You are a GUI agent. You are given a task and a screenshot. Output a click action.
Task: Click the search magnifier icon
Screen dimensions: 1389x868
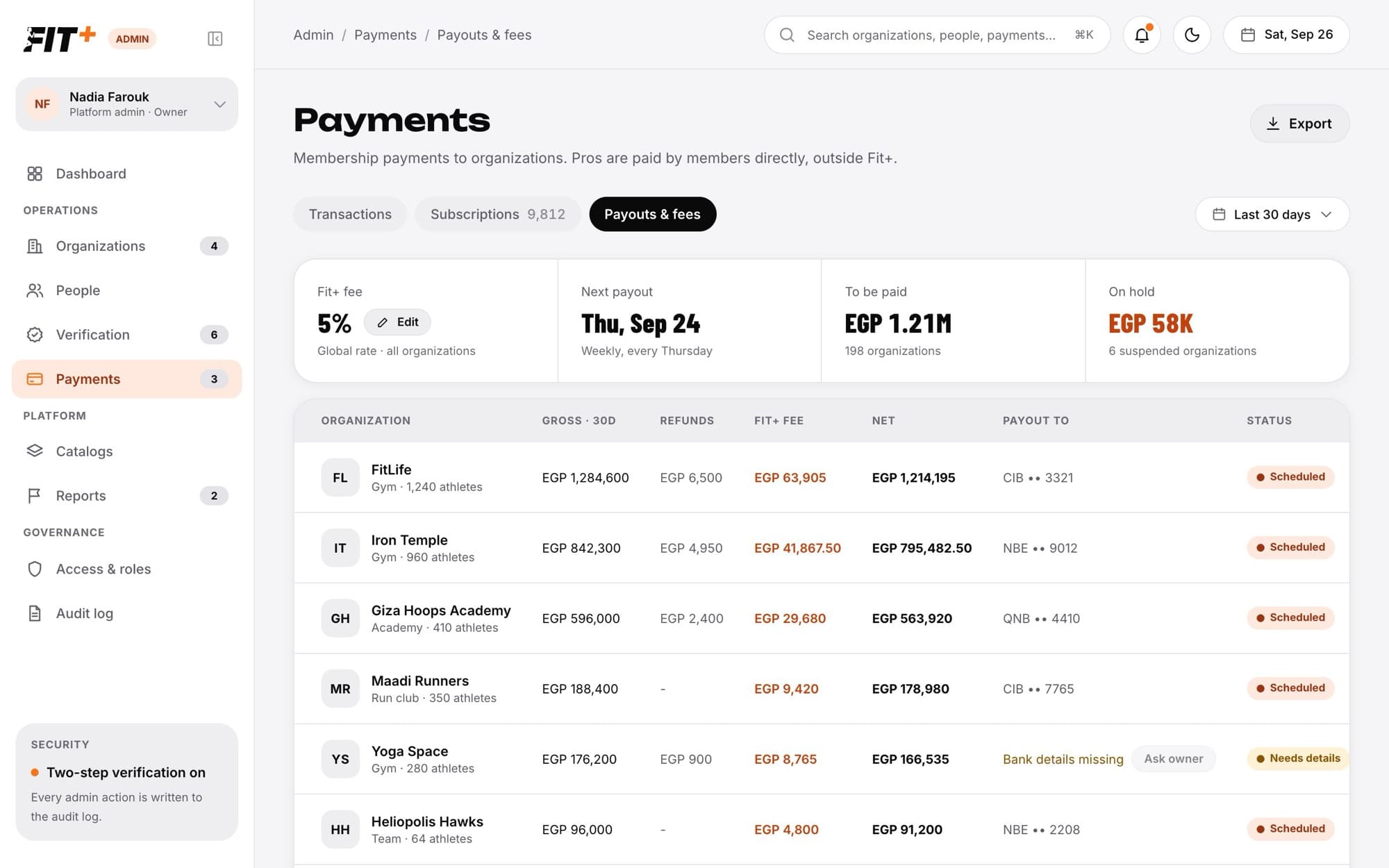pos(787,35)
